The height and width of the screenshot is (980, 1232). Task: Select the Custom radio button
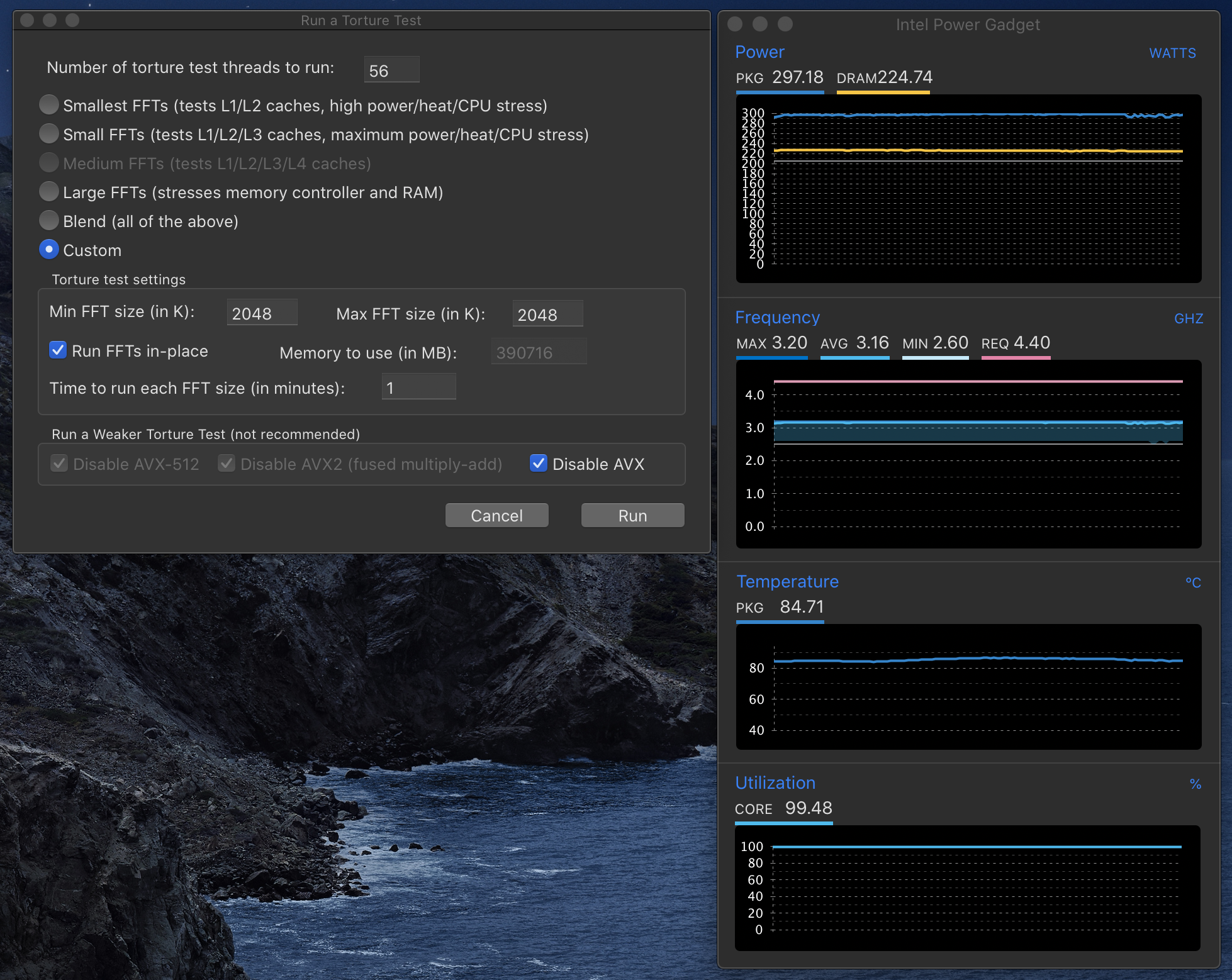click(x=49, y=250)
